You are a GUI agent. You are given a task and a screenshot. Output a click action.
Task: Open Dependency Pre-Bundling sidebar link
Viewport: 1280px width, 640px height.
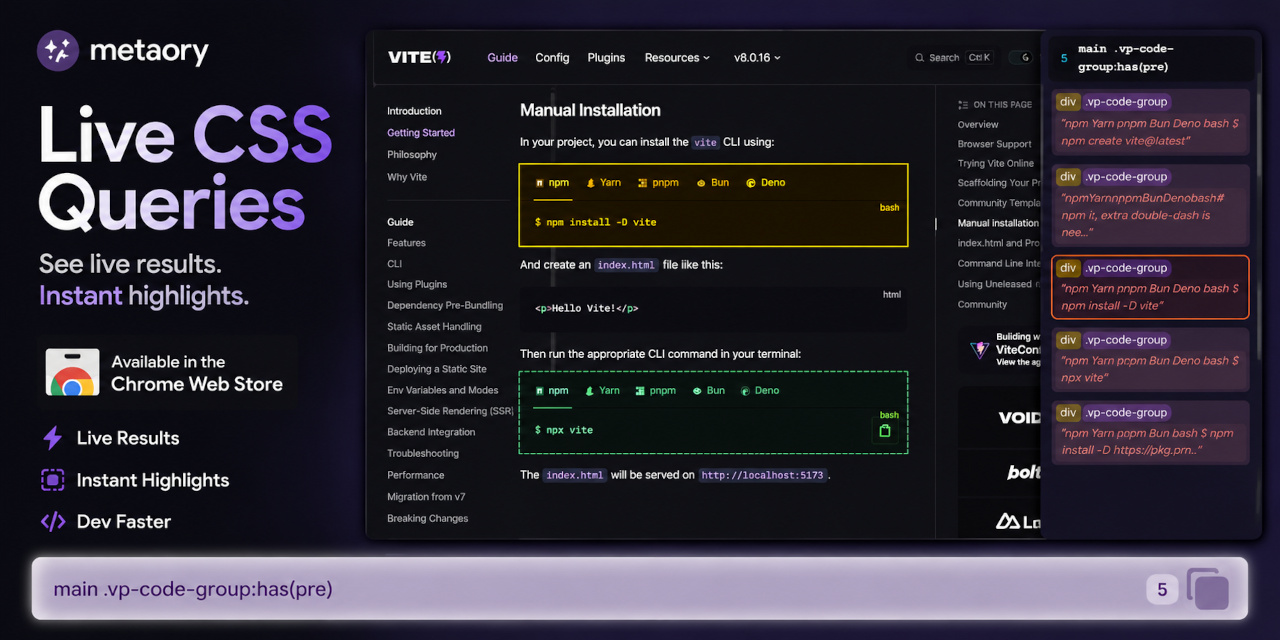pyautogui.click(x=445, y=306)
